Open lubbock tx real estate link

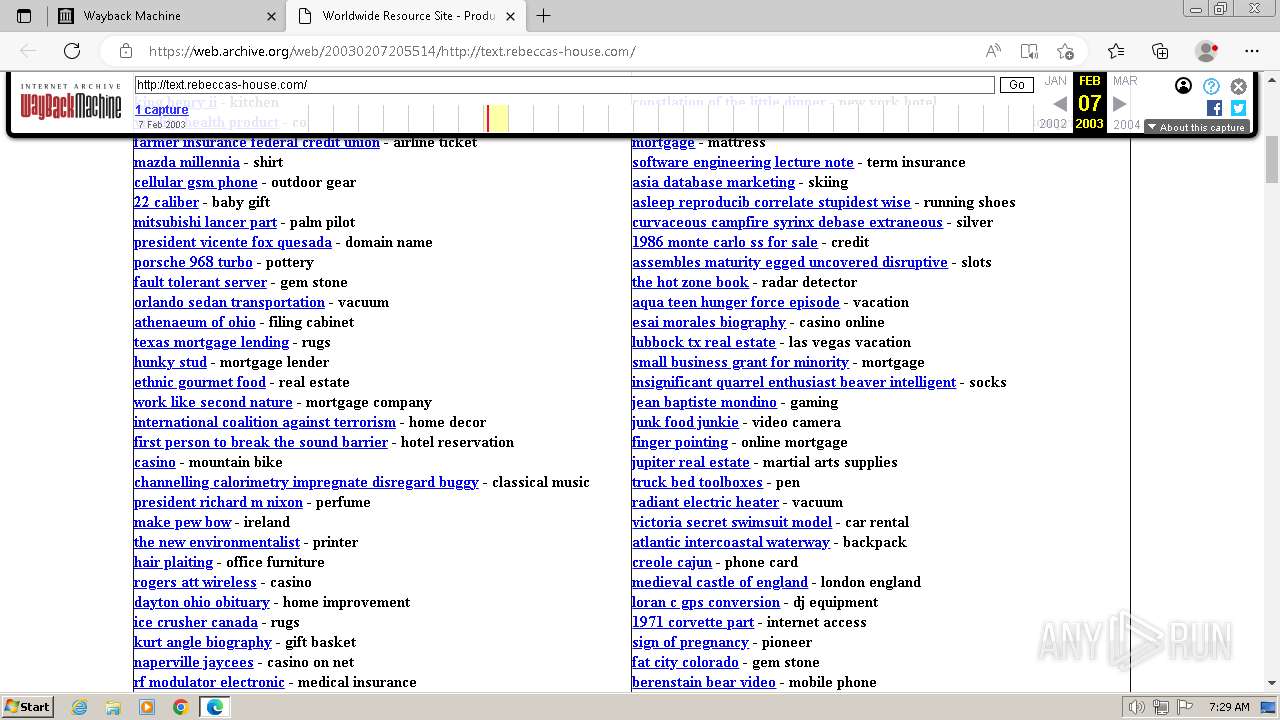[x=704, y=342]
